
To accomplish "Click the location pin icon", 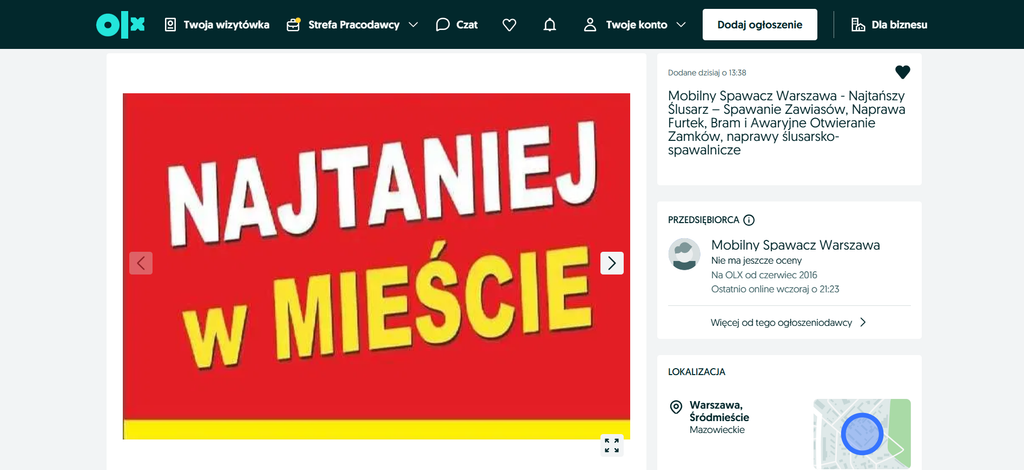I will (x=676, y=407).
